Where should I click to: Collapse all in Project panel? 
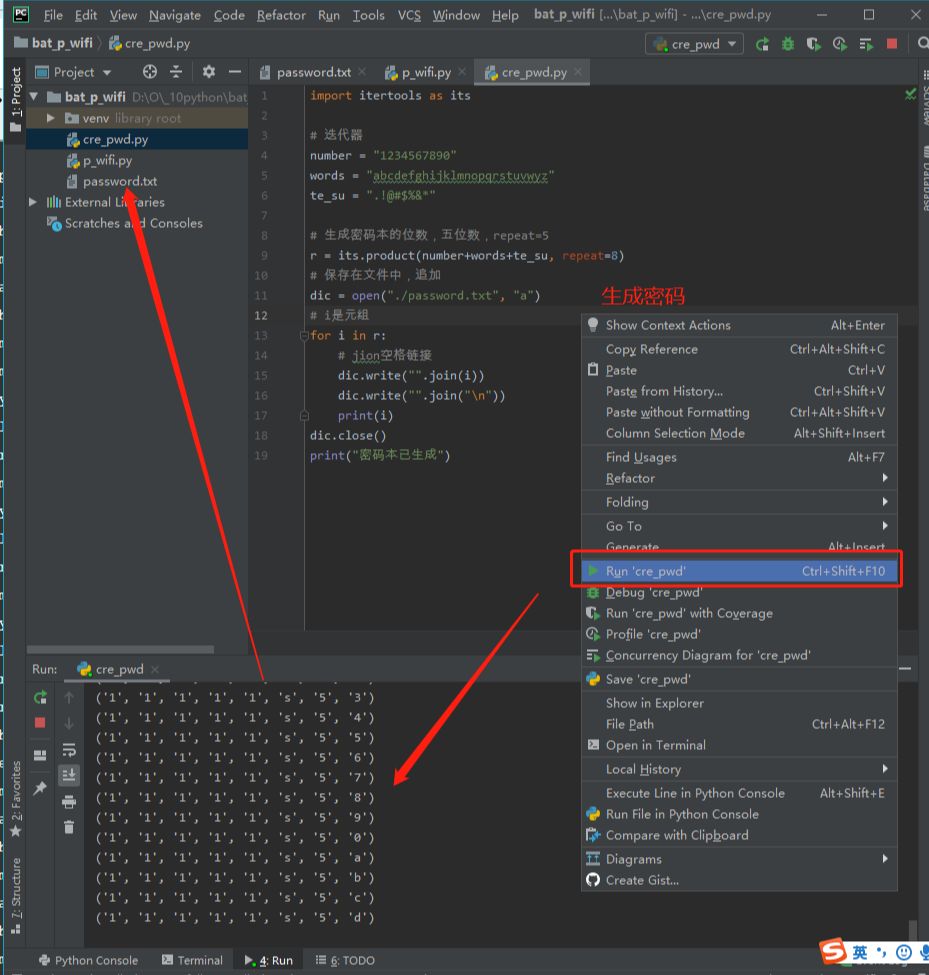tap(176, 72)
